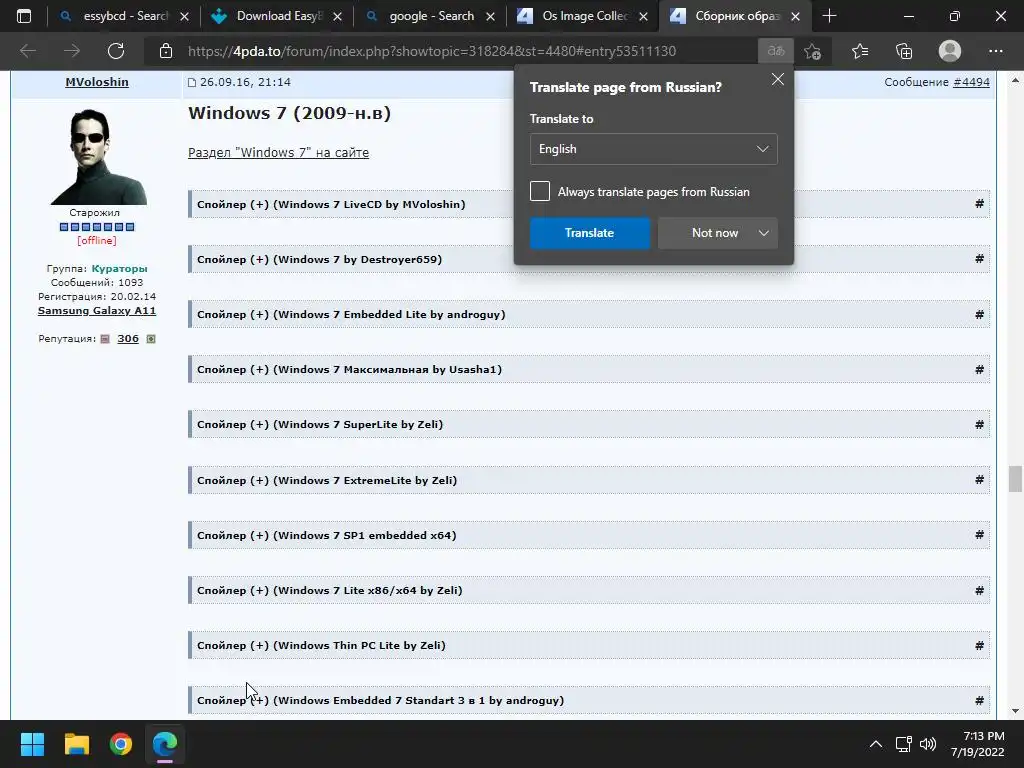
Task: Click the blue Translate button
Action: pyautogui.click(x=590, y=233)
